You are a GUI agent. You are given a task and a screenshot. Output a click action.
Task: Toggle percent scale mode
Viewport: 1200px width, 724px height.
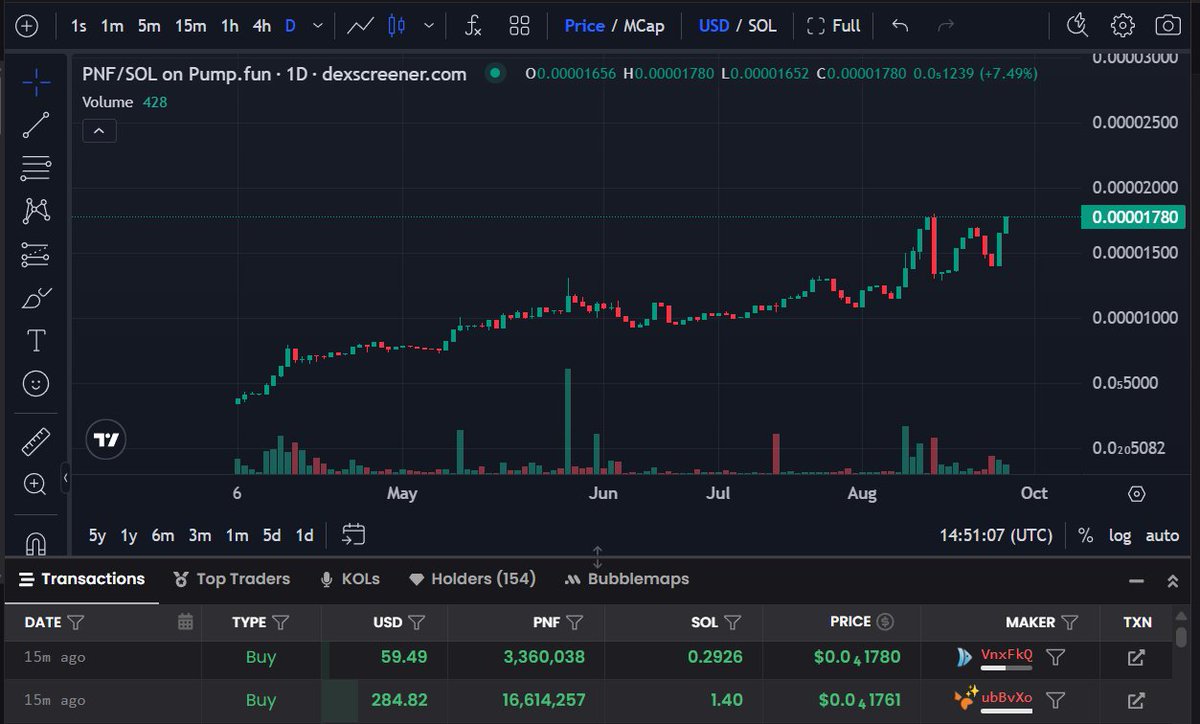click(x=1086, y=536)
